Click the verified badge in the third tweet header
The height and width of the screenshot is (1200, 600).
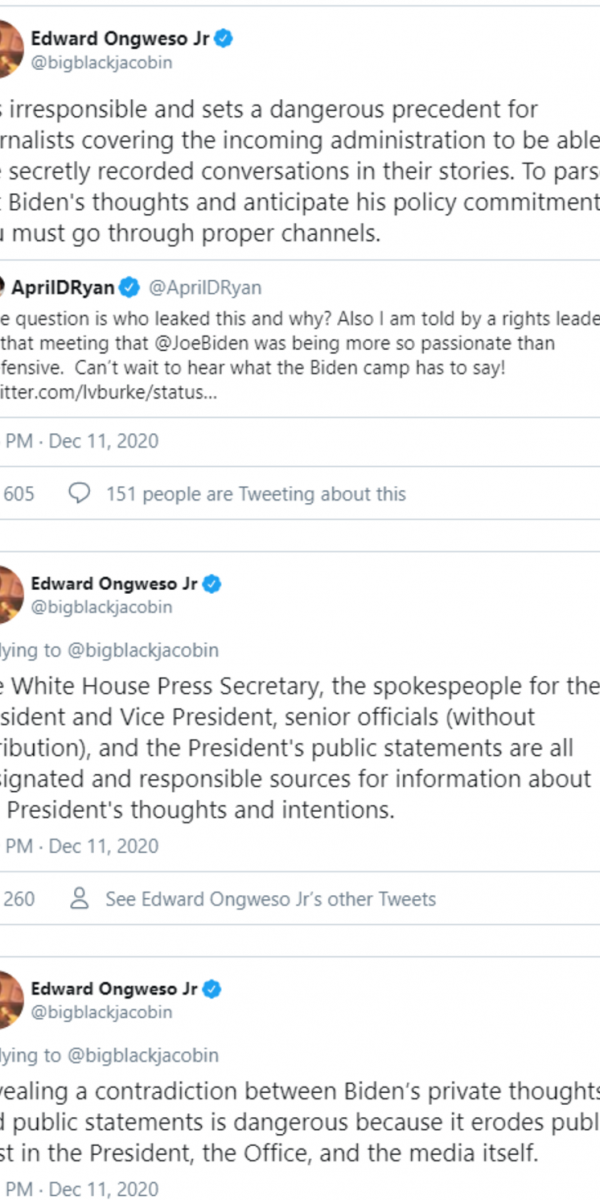coord(212,989)
